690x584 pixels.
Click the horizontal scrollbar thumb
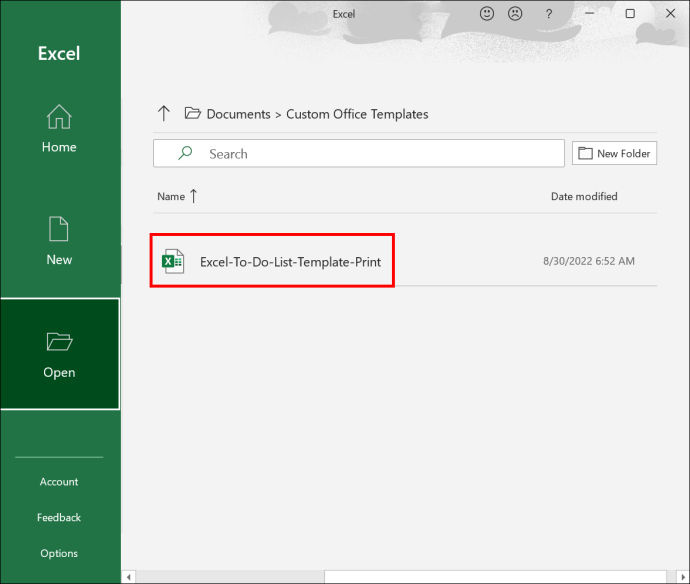click(495, 577)
